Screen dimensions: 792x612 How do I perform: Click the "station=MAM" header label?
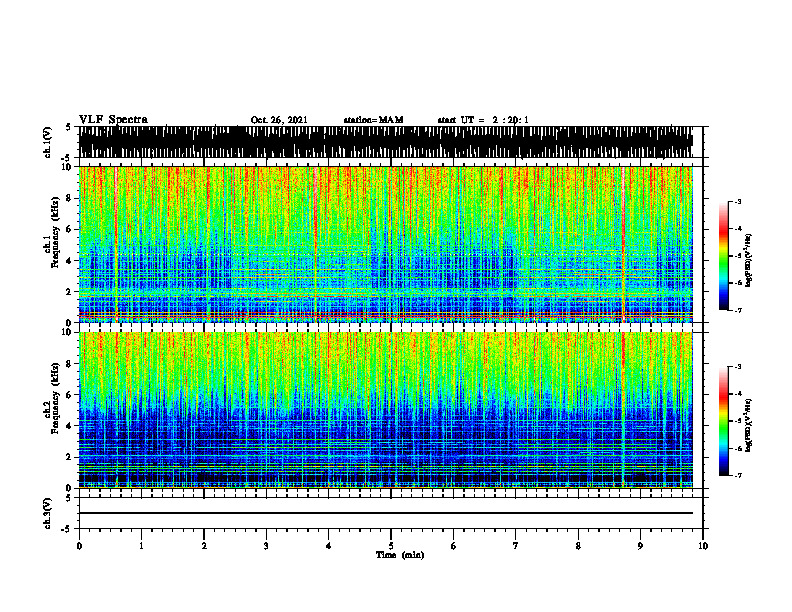373,120
